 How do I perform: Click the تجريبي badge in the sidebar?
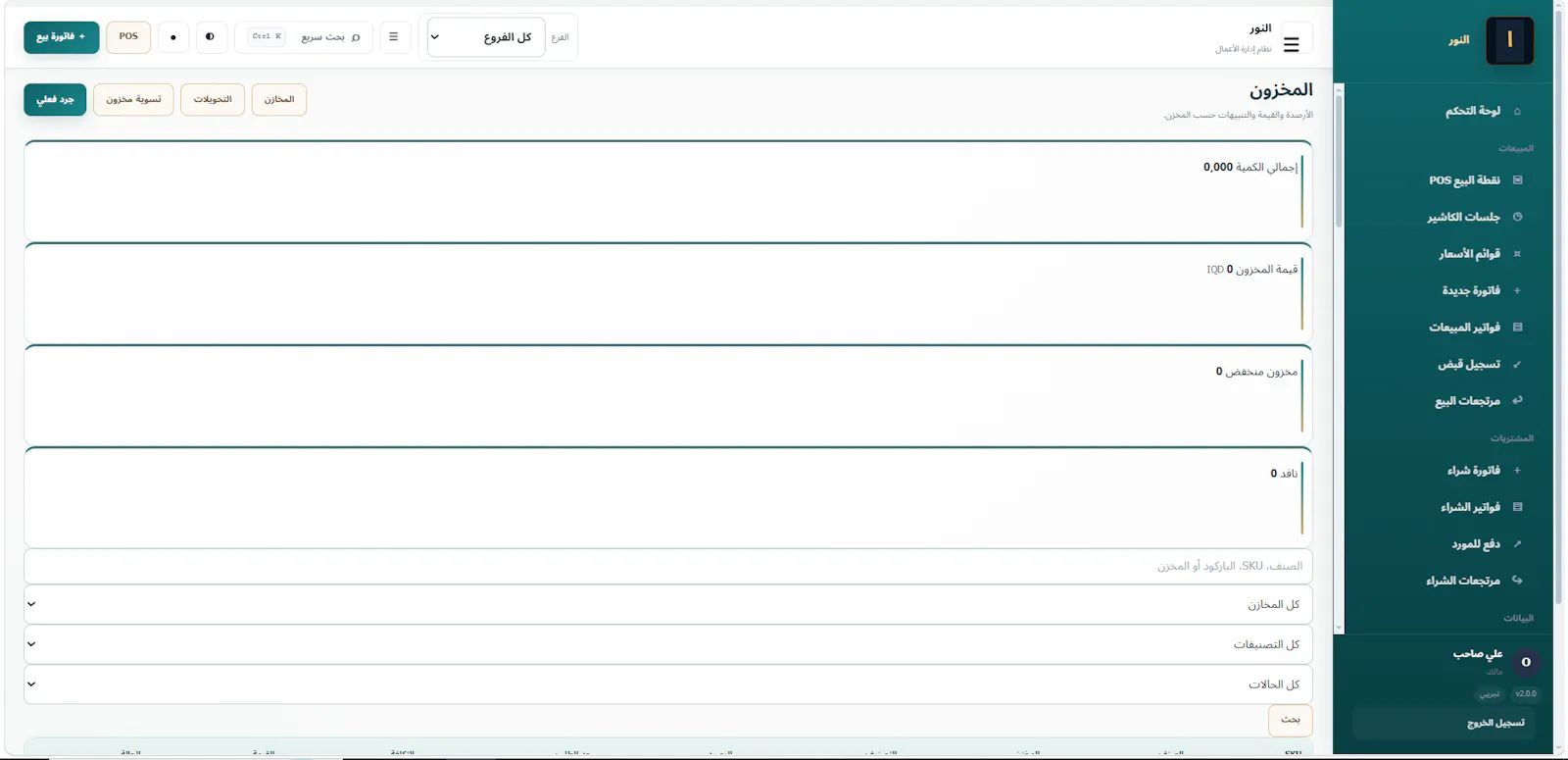pyautogui.click(x=1490, y=694)
